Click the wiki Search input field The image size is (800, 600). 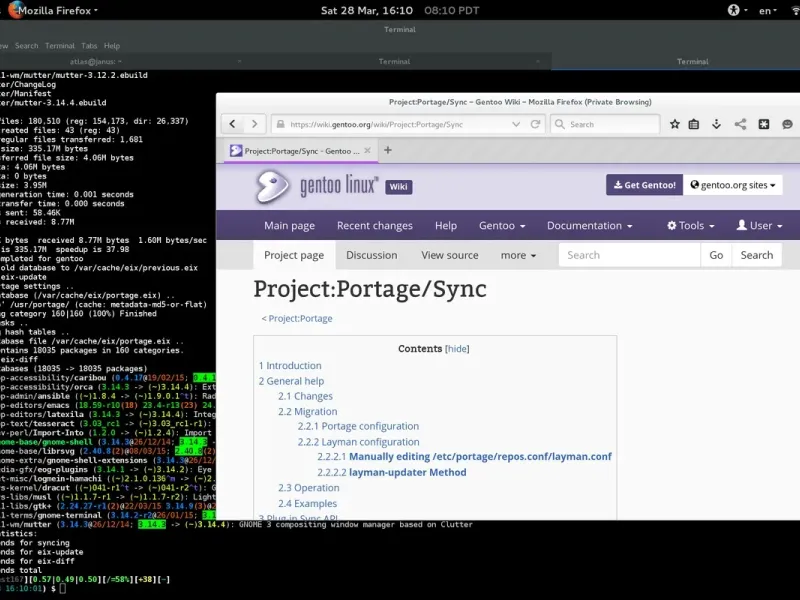pyautogui.click(x=628, y=255)
